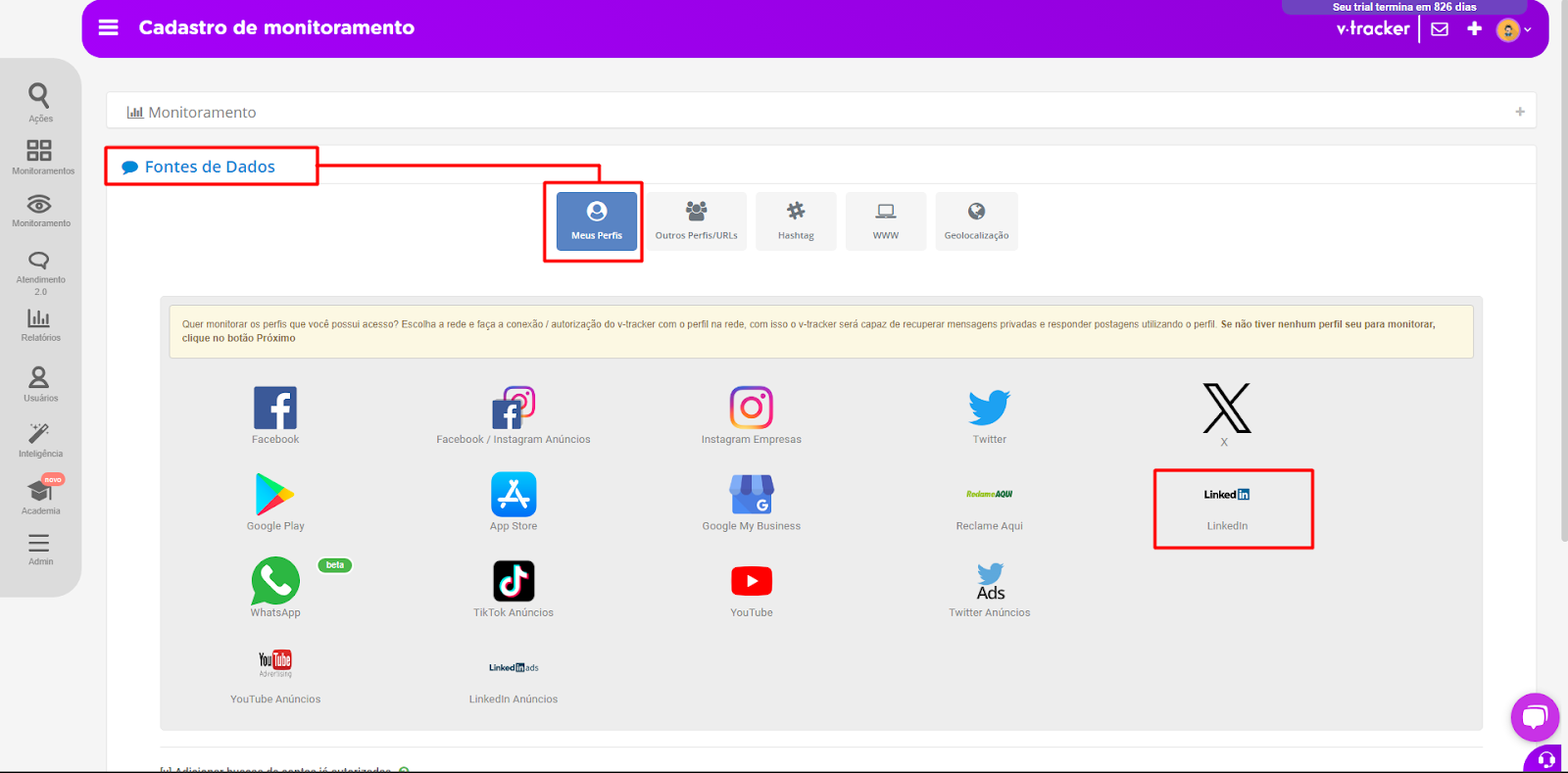The image size is (1568, 773).
Task: Select the Meus Perfis tab
Action: [597, 221]
